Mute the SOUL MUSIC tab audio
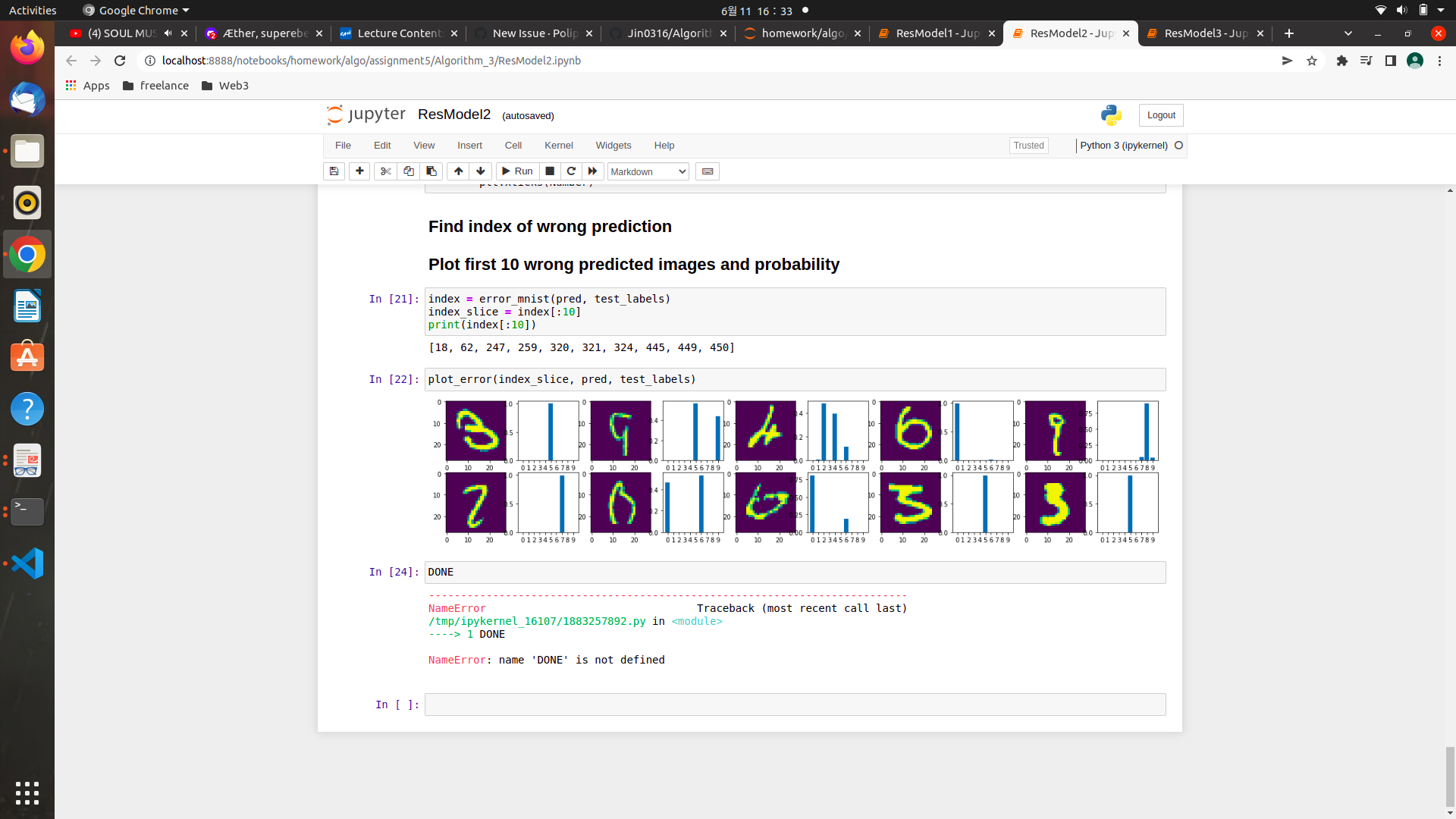Image resolution: width=1456 pixels, height=819 pixels. pos(168,33)
